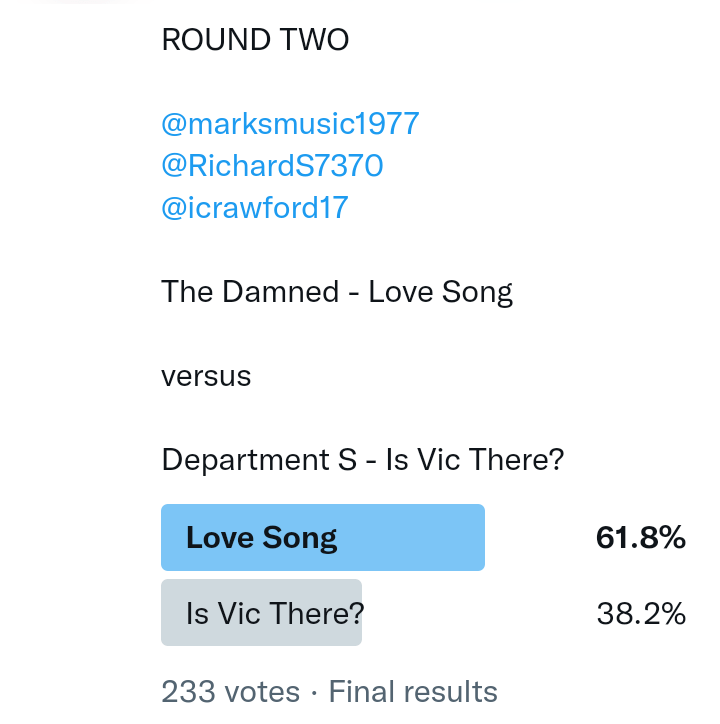Click 'Is Vic There?' in the tweet body line
Viewport: 720px width, 724px height.
(474, 460)
